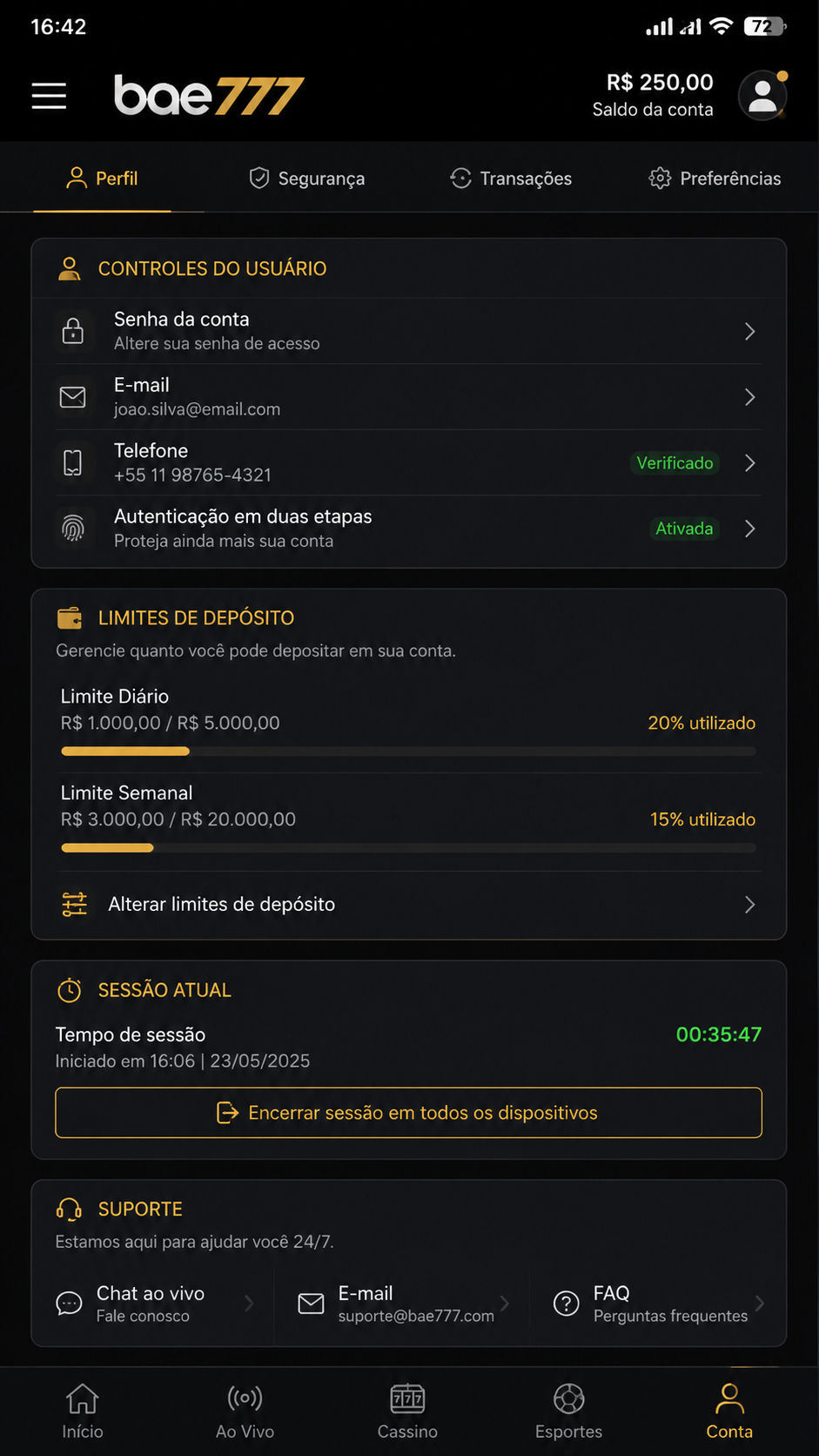Tap the Chat ao vivo bubble icon
819x1456 pixels.
tap(69, 1304)
